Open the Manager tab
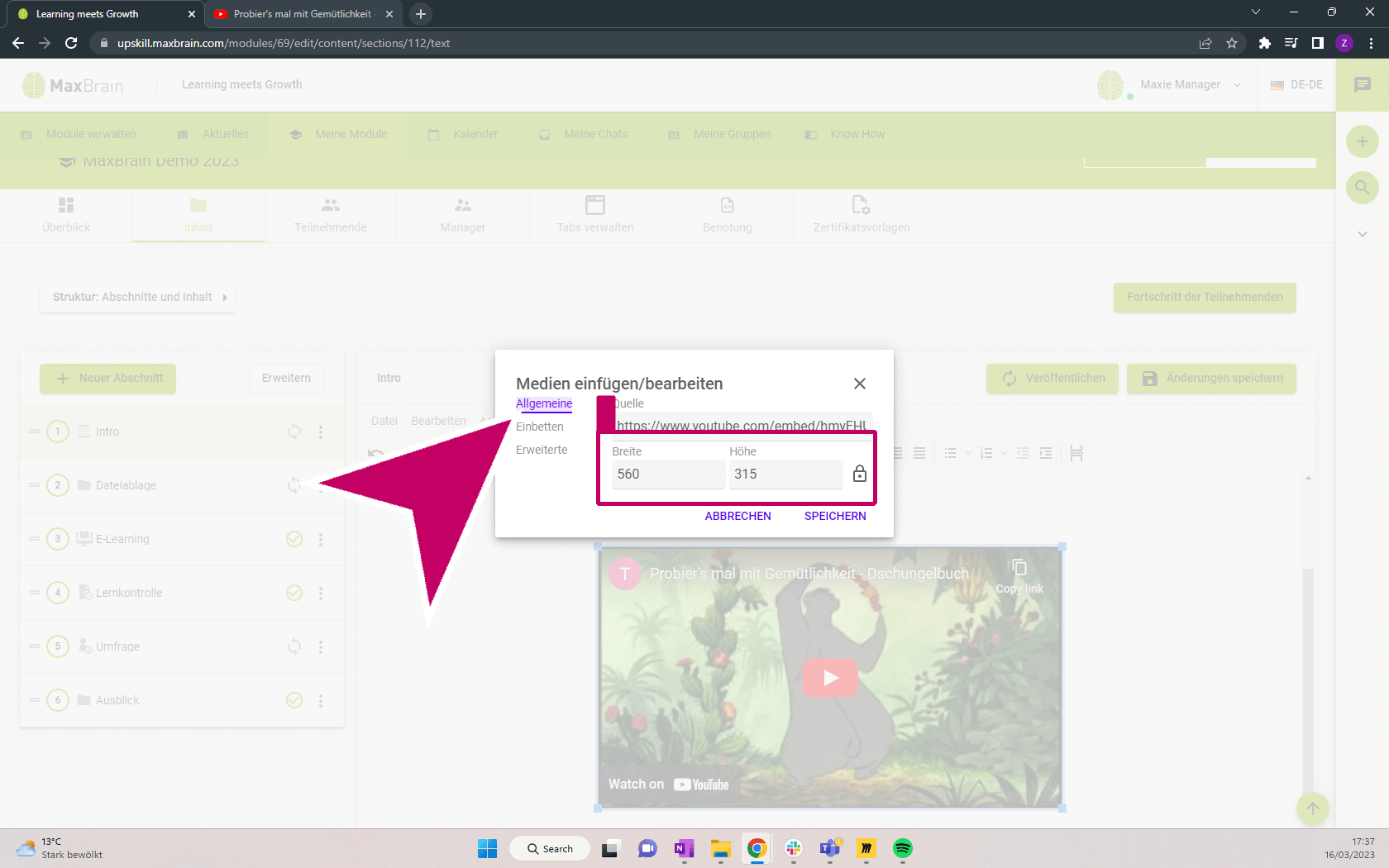This screenshot has height=868, width=1389. 463,216
